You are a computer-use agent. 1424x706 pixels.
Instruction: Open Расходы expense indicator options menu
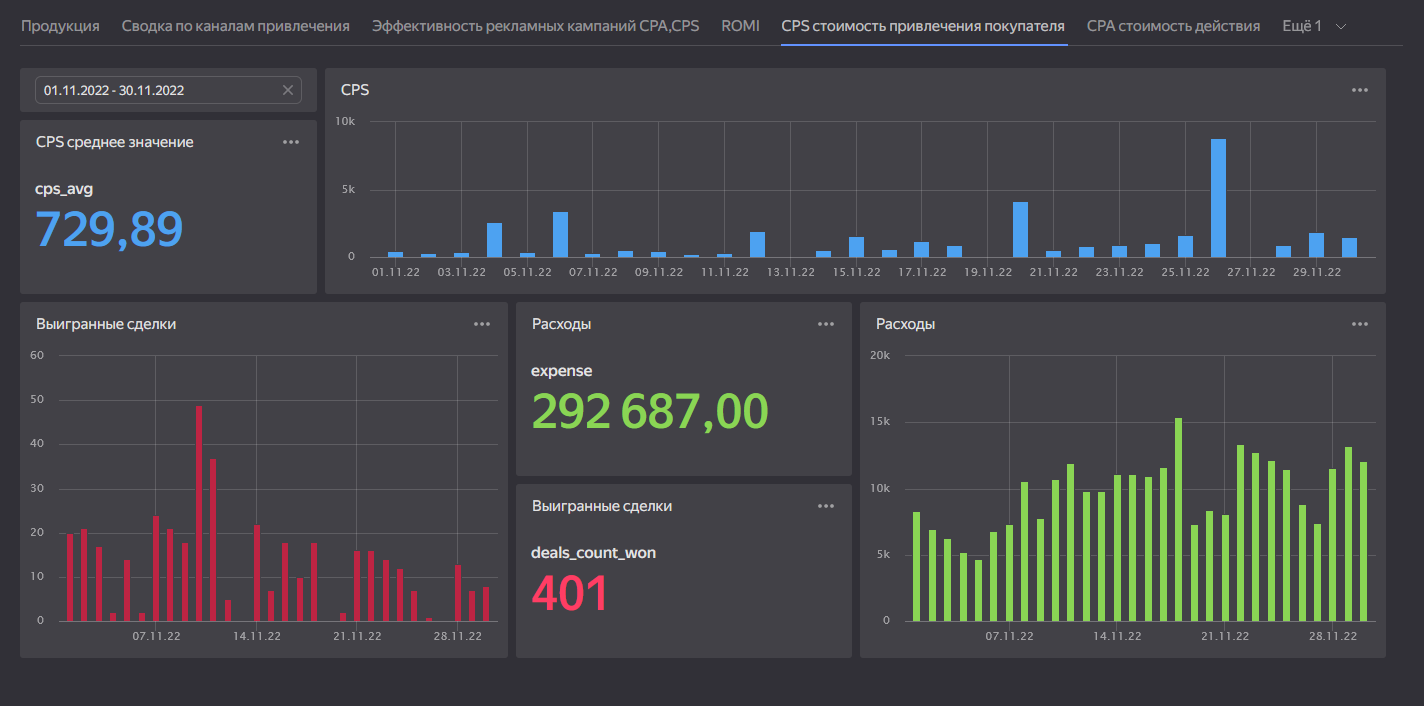point(825,324)
